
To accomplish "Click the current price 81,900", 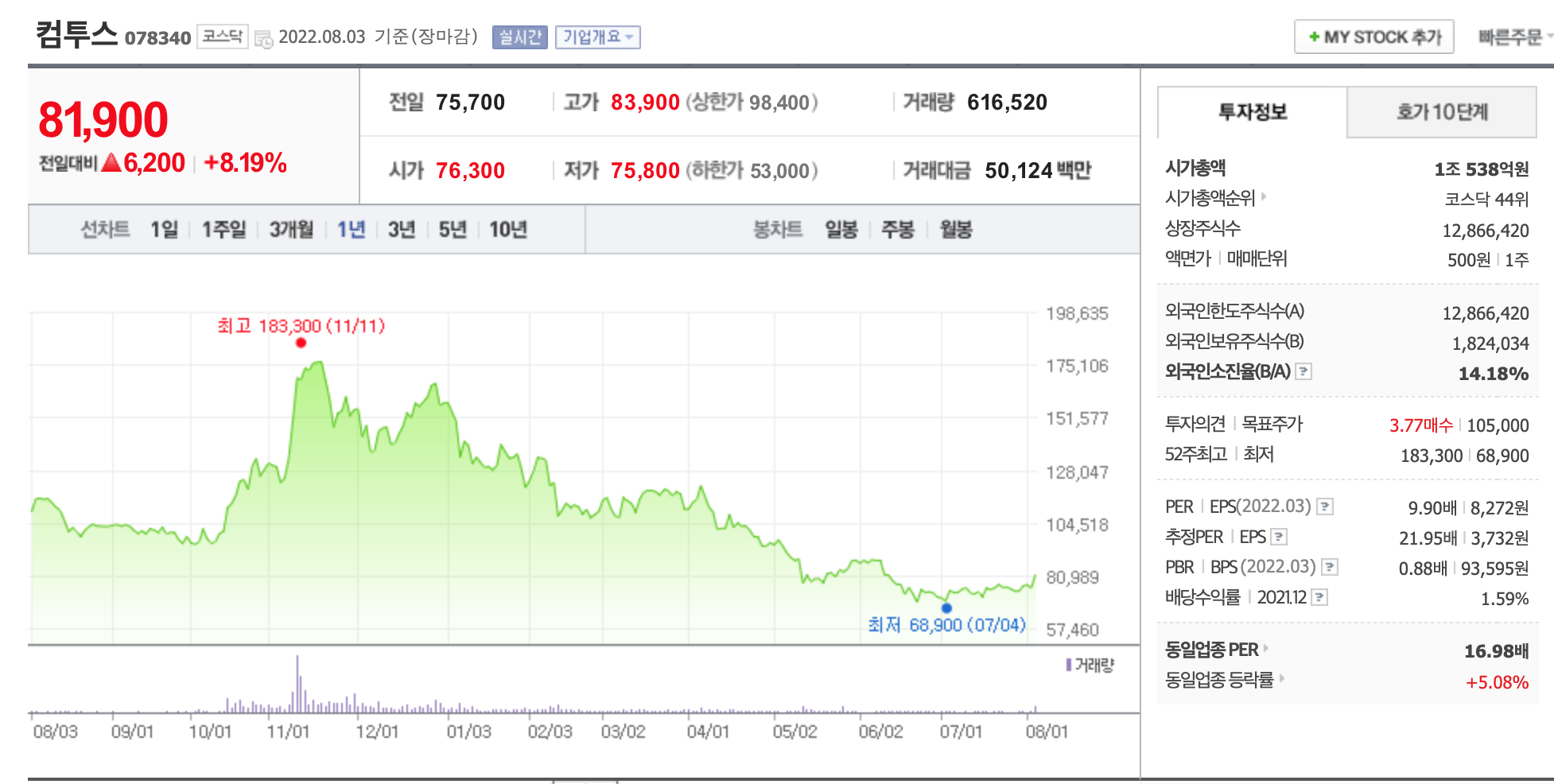I will click(103, 120).
